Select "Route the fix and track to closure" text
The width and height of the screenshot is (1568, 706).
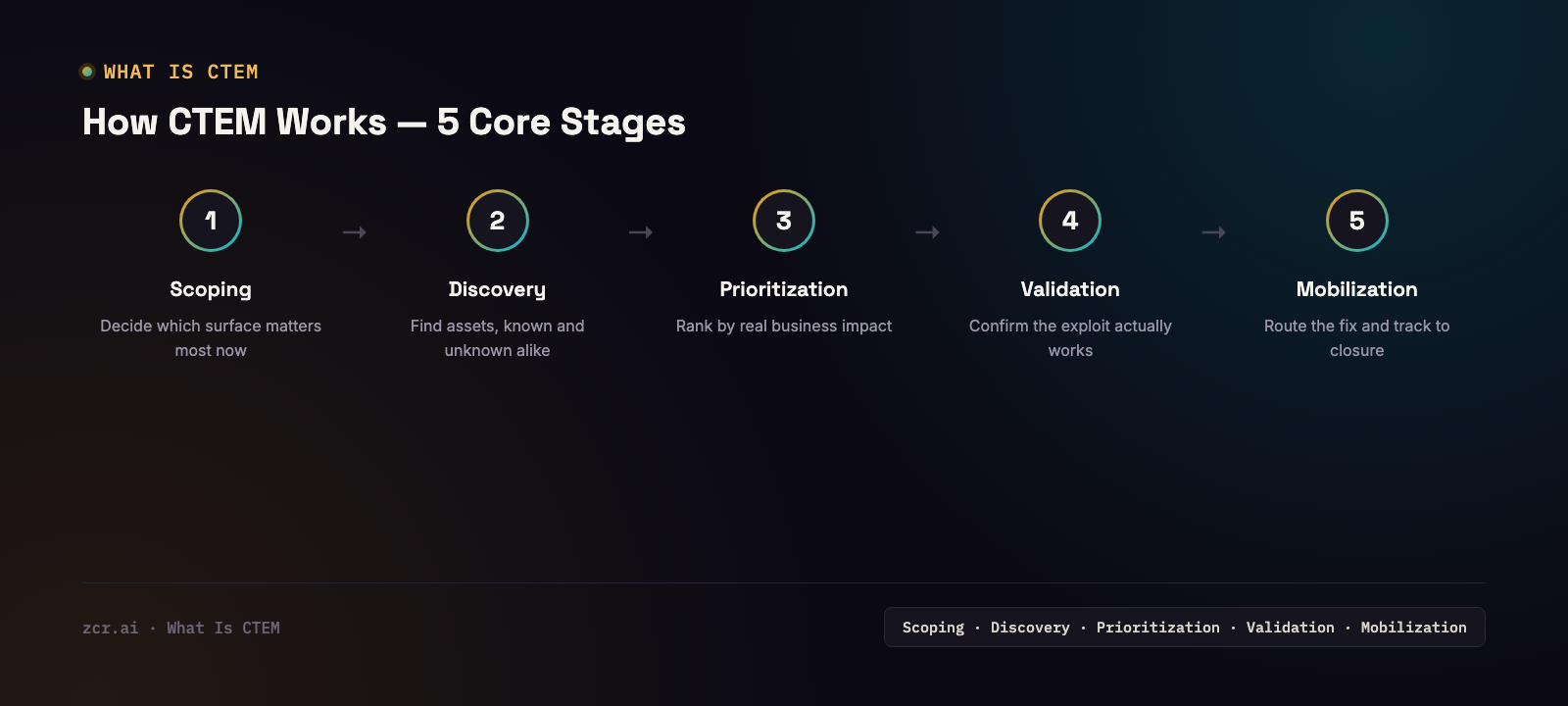(1357, 338)
